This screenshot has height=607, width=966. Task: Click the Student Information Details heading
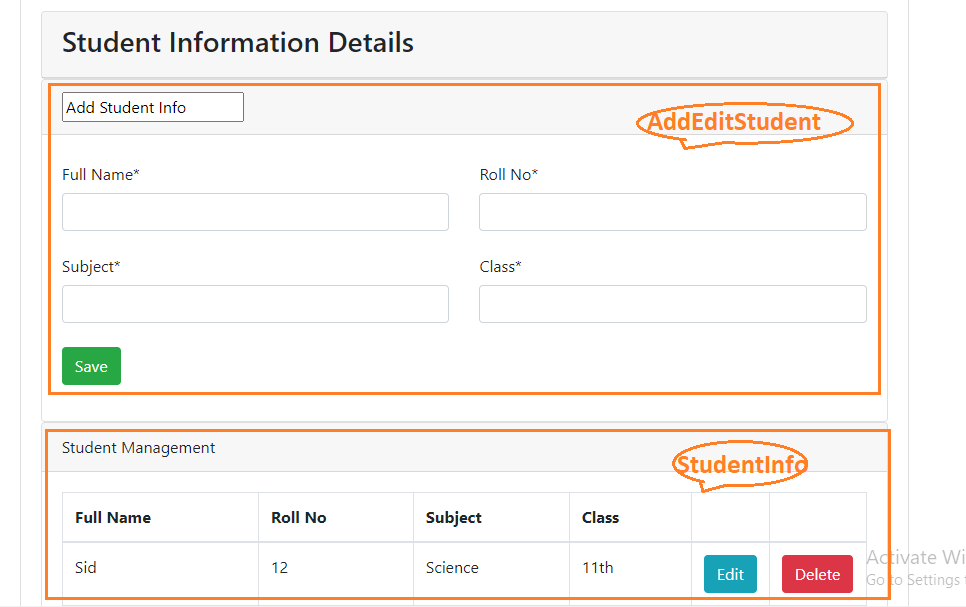[238, 43]
